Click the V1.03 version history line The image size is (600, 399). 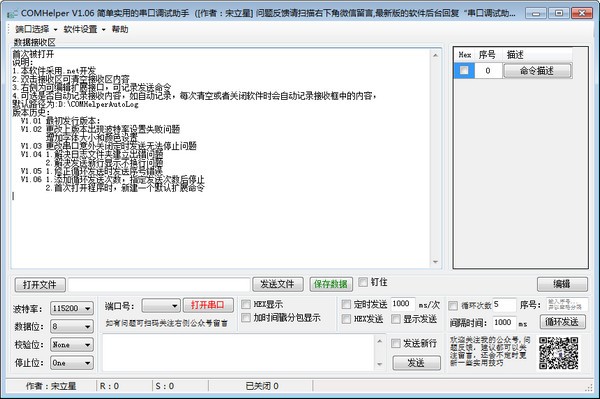click(109, 146)
